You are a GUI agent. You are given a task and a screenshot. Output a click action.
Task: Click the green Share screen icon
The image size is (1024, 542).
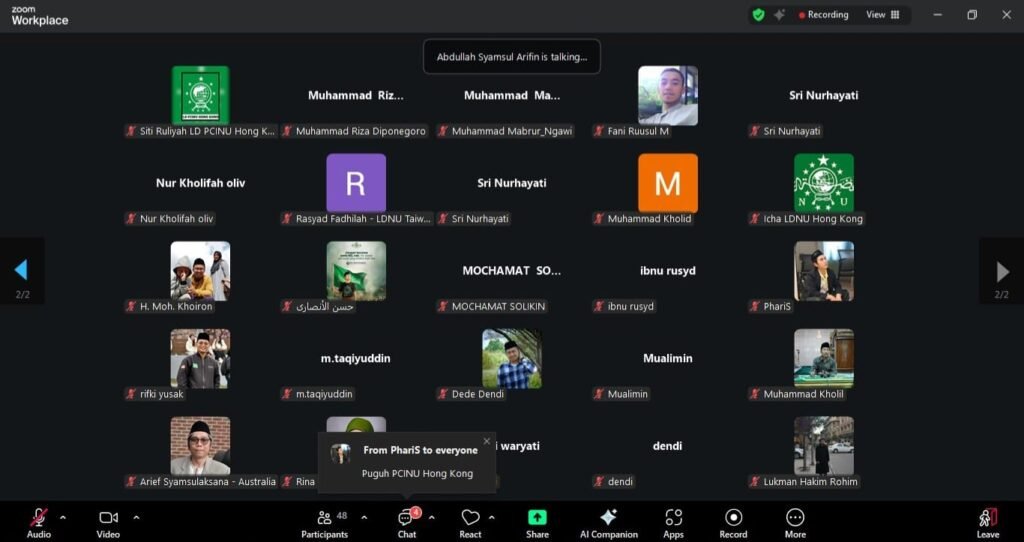point(537,518)
